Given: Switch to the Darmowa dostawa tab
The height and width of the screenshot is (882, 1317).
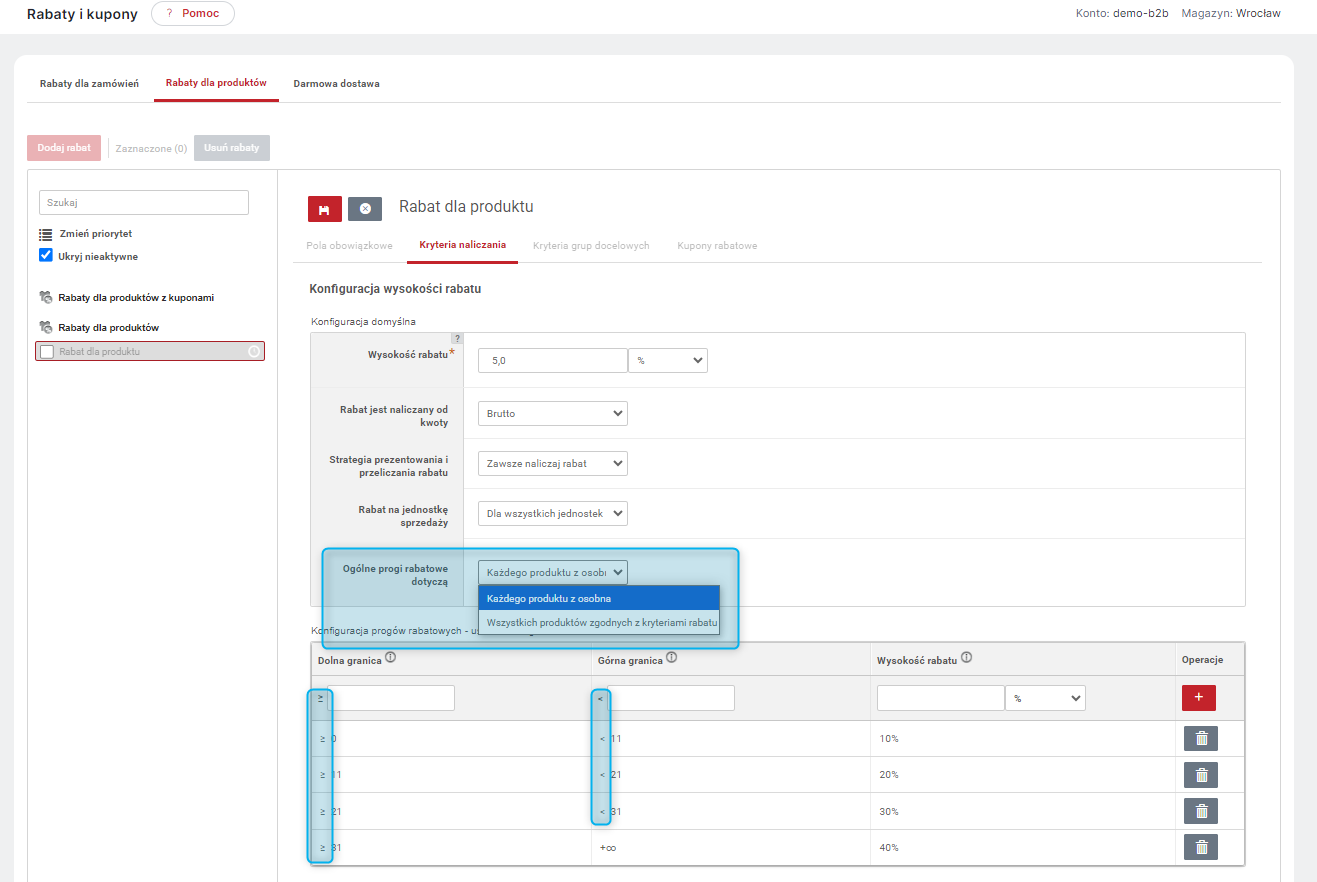Looking at the screenshot, I should 336,84.
